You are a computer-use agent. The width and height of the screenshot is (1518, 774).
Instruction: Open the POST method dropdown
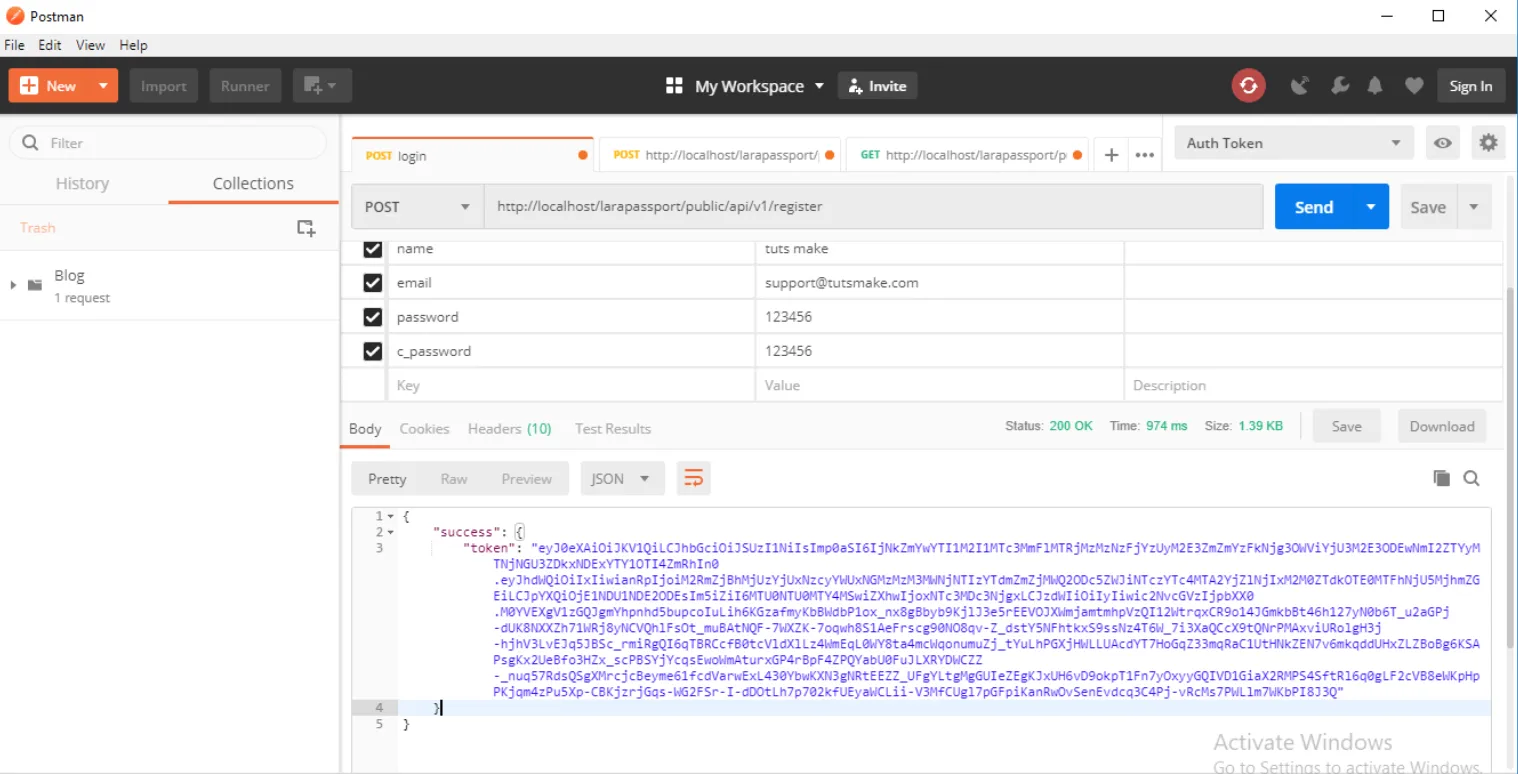click(x=417, y=207)
